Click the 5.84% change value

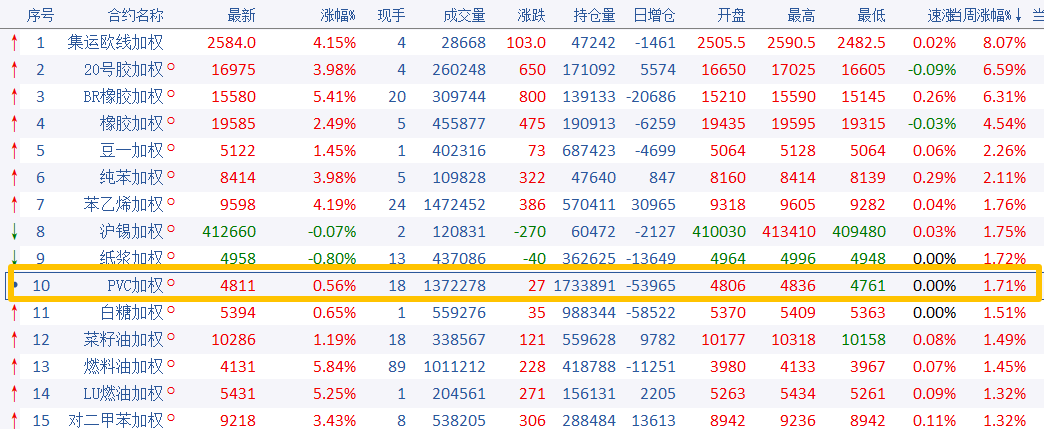[334, 367]
